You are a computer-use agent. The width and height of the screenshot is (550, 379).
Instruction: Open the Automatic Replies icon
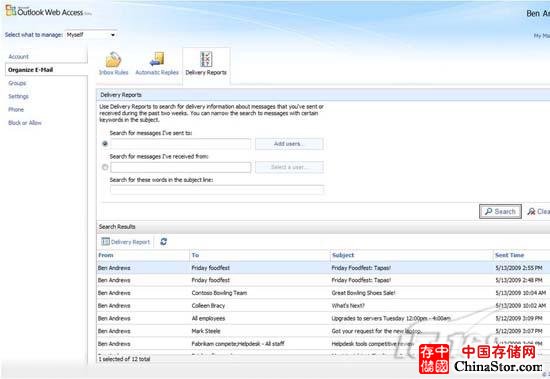coord(157,64)
